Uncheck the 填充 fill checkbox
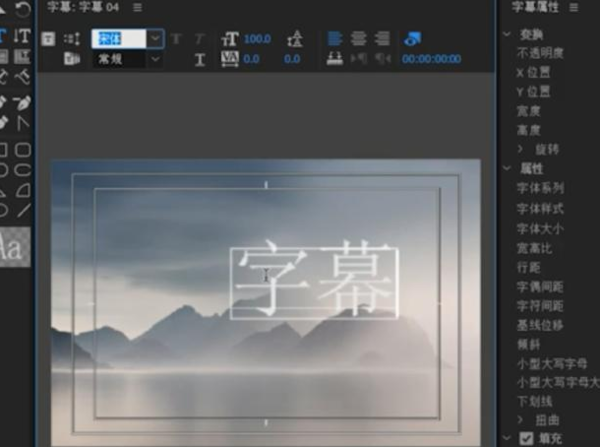The image size is (600, 447). tap(527, 438)
